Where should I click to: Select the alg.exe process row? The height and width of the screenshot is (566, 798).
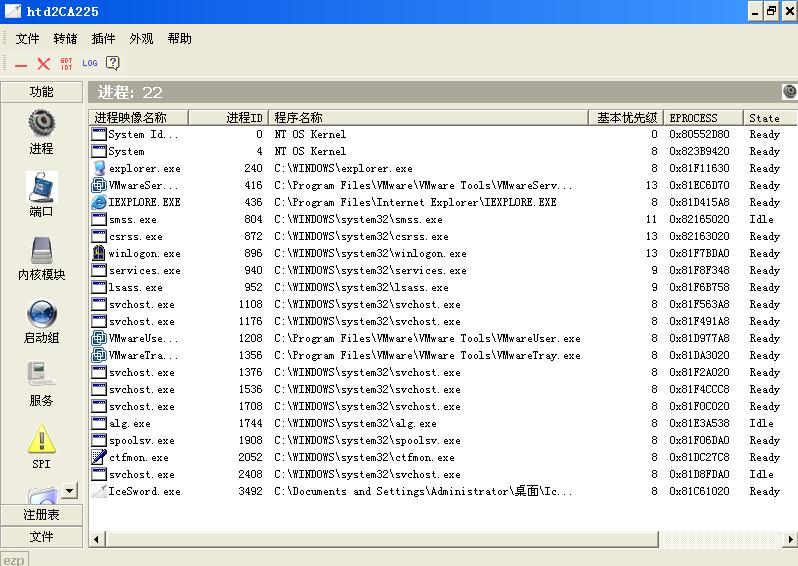442,423
